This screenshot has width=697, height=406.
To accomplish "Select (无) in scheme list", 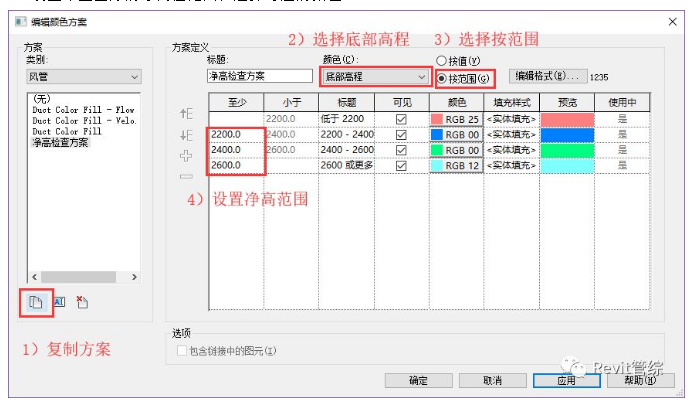I will pyautogui.click(x=42, y=99).
